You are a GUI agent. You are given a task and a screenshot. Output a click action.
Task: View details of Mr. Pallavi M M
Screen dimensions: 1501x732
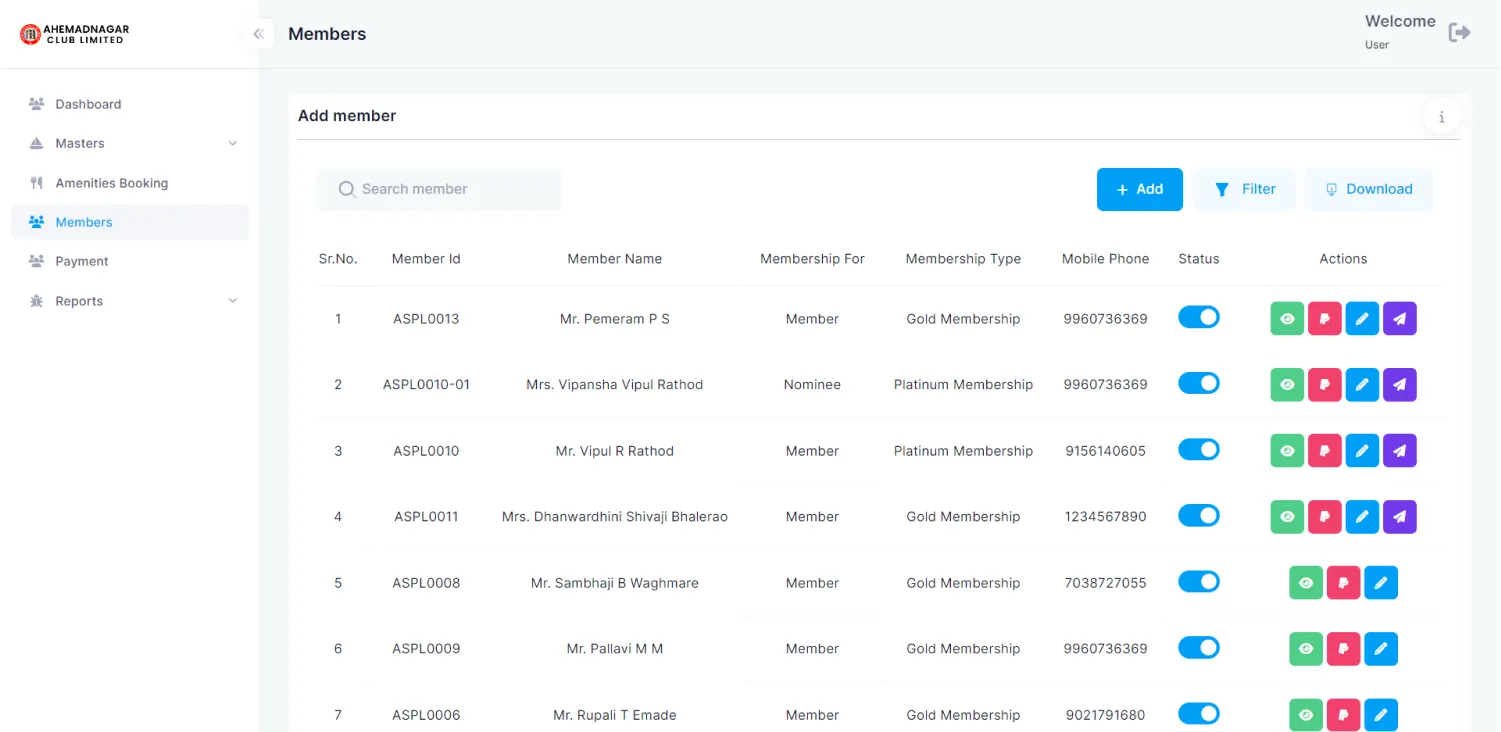pyautogui.click(x=1306, y=649)
